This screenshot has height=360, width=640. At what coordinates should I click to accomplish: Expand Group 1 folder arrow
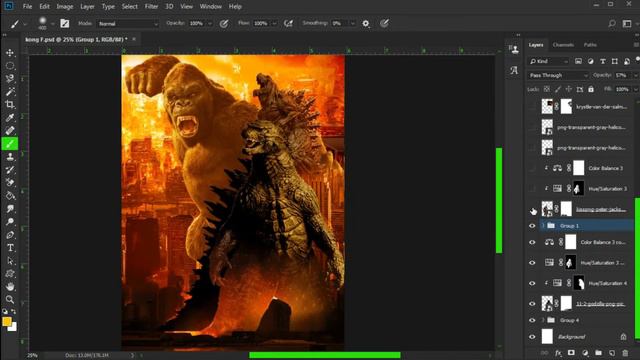(x=543, y=226)
